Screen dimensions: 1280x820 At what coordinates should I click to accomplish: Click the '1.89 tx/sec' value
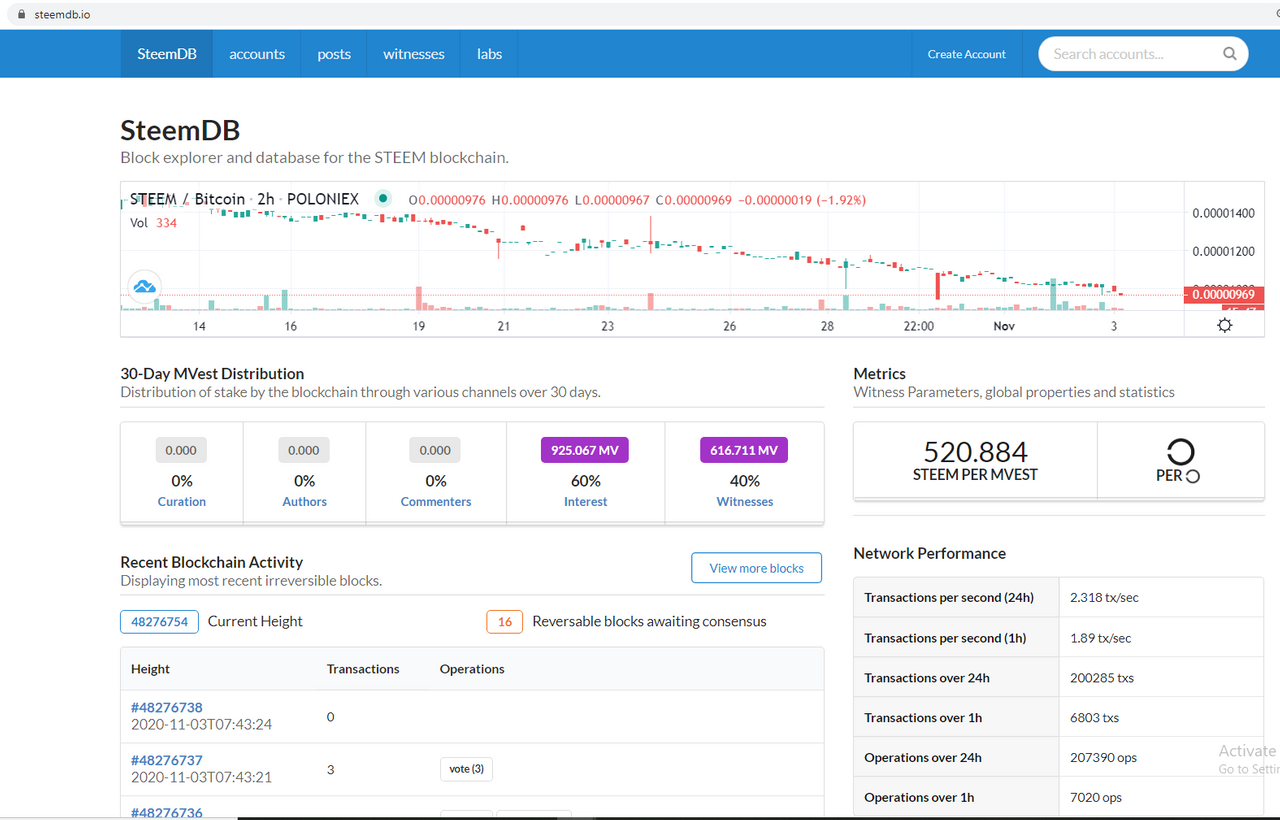pos(1100,637)
